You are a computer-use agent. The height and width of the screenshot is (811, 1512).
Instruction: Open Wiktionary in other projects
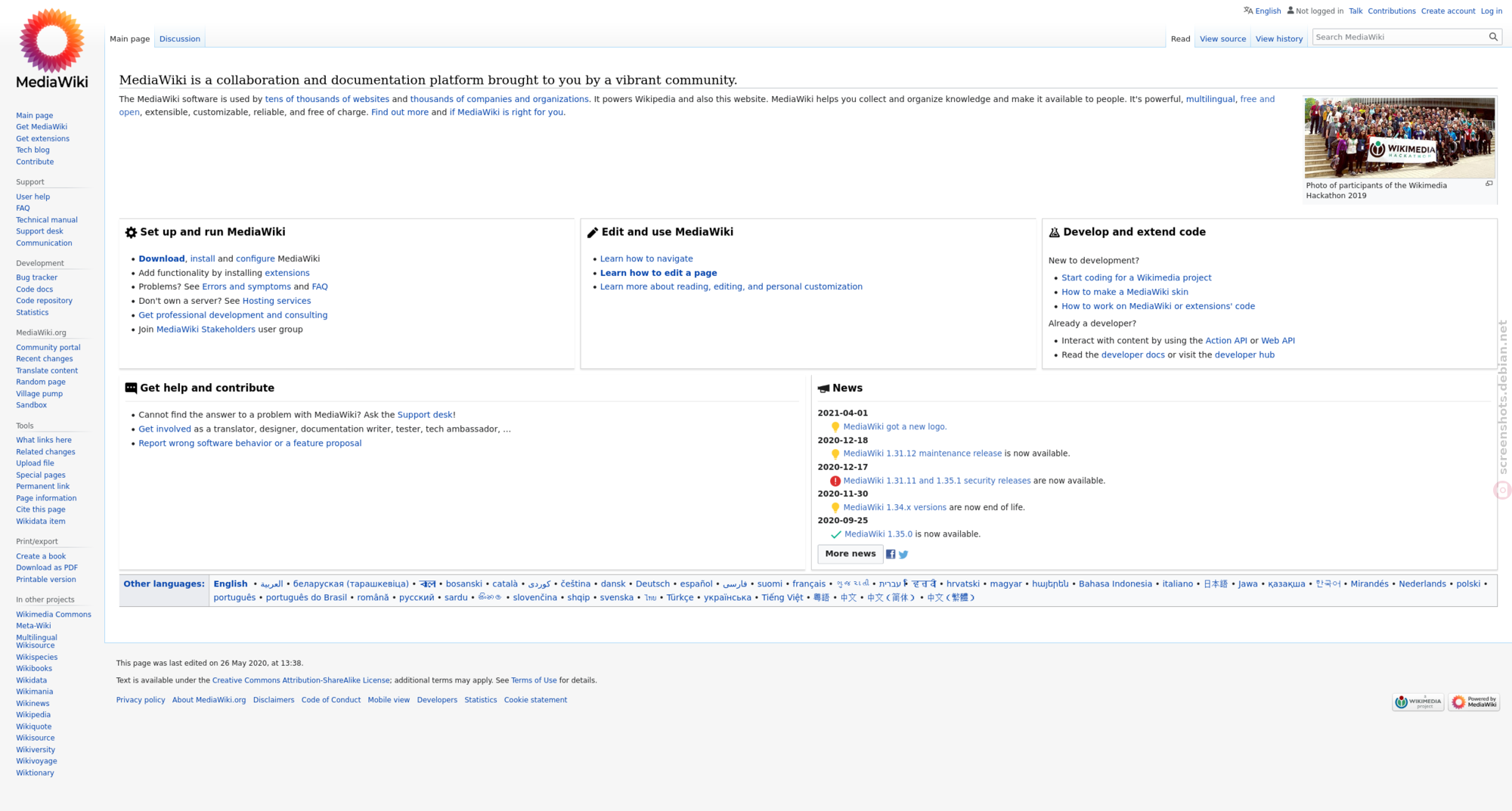[x=35, y=772]
